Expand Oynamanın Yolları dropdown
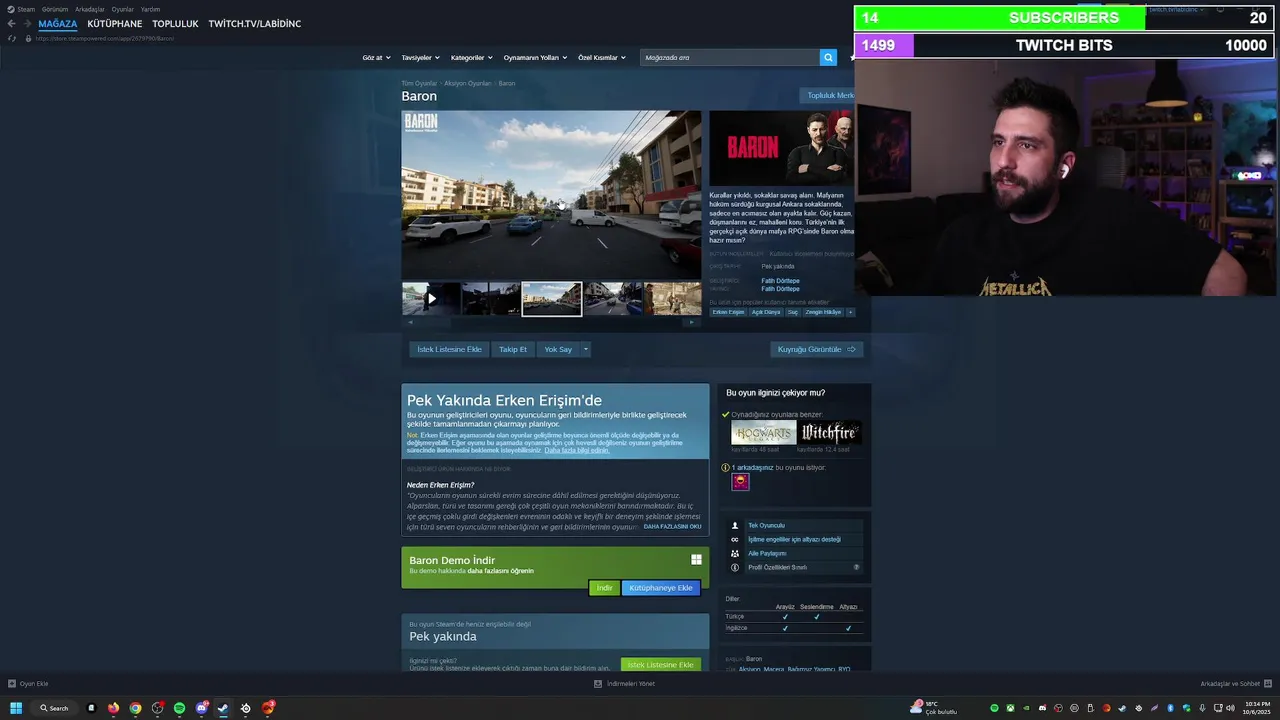Image resolution: width=1280 pixels, height=720 pixels. tap(534, 58)
